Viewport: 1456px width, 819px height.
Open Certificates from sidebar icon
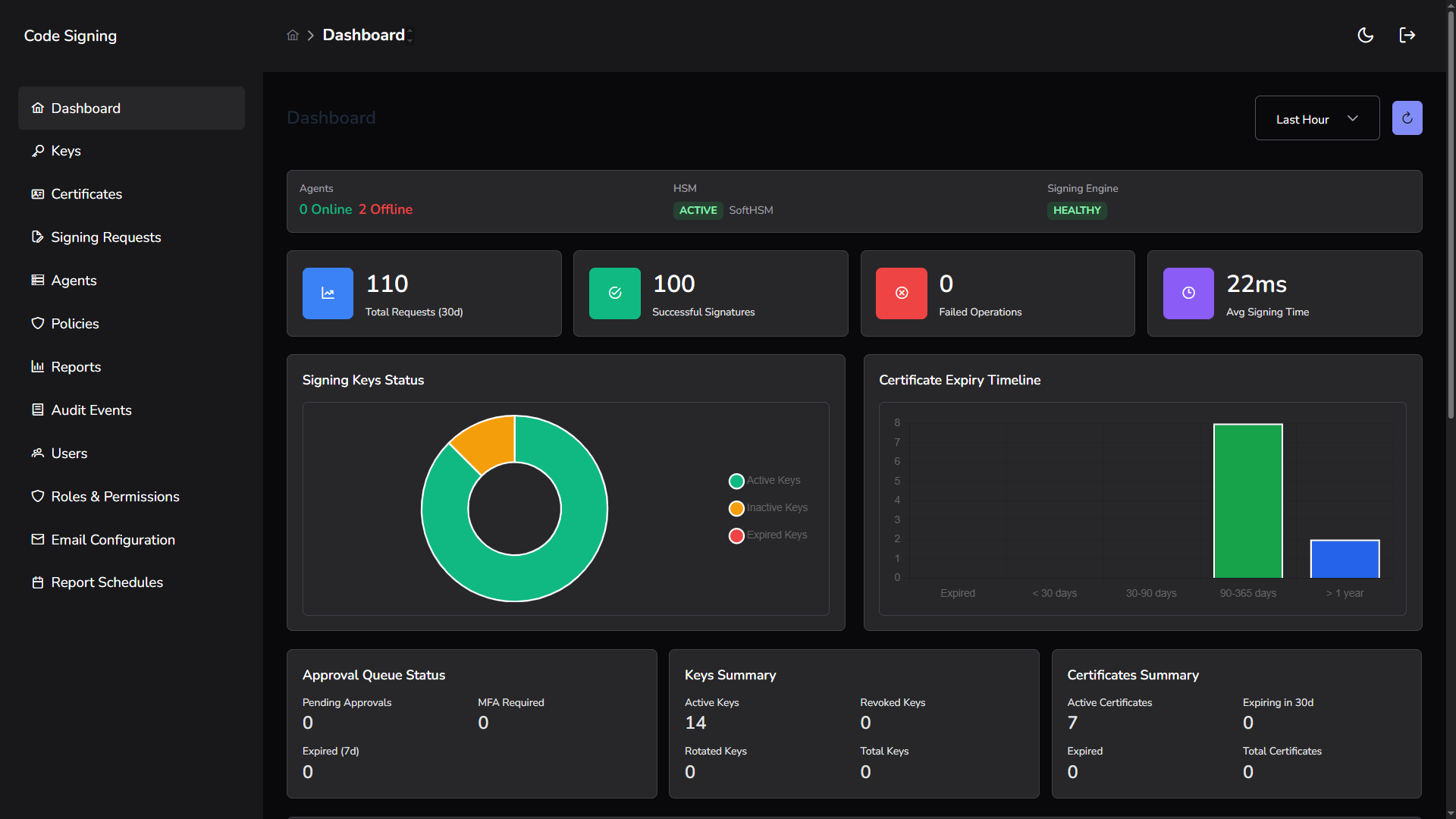(x=38, y=194)
